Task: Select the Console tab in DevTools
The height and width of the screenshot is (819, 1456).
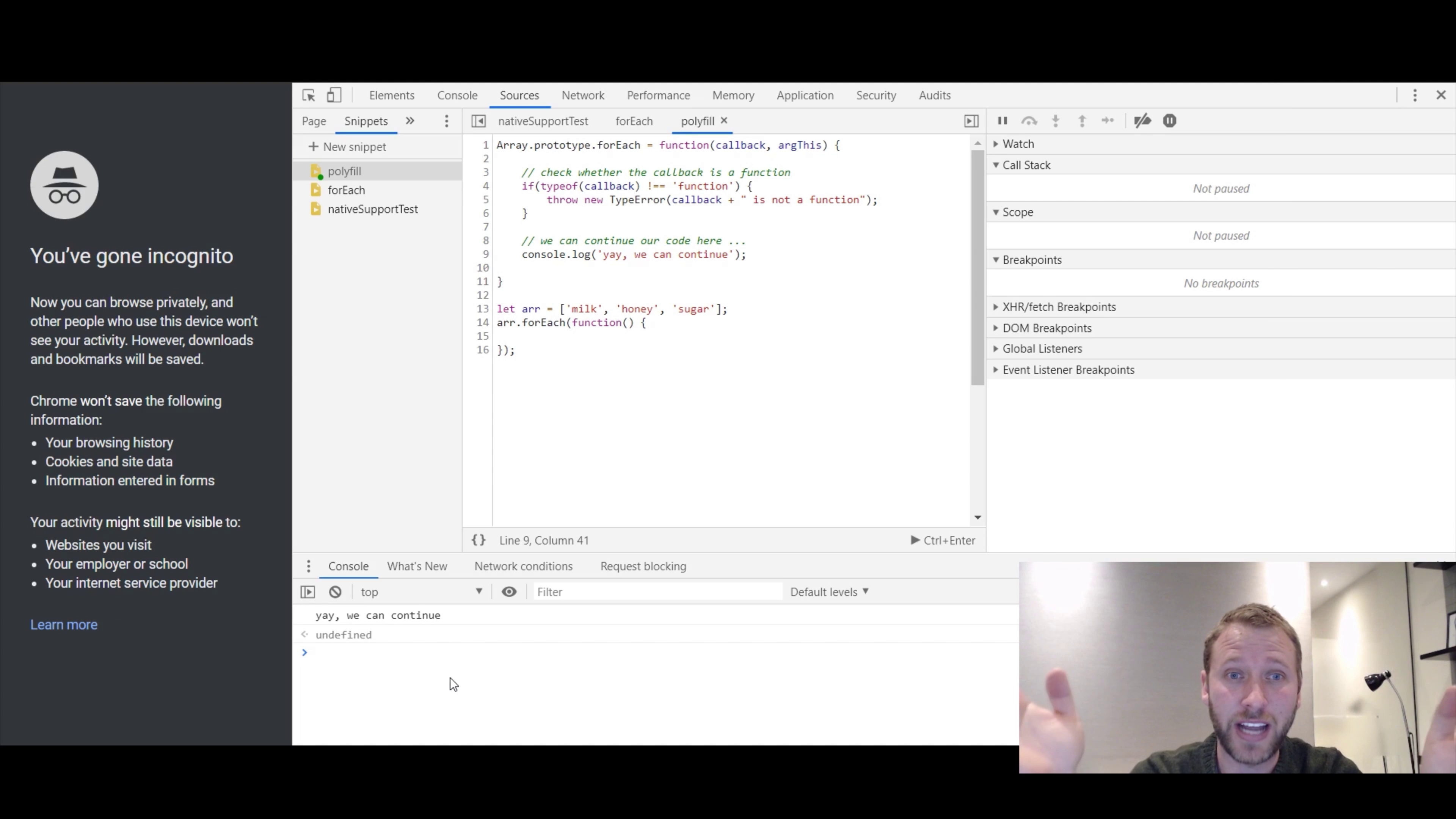Action: (457, 94)
